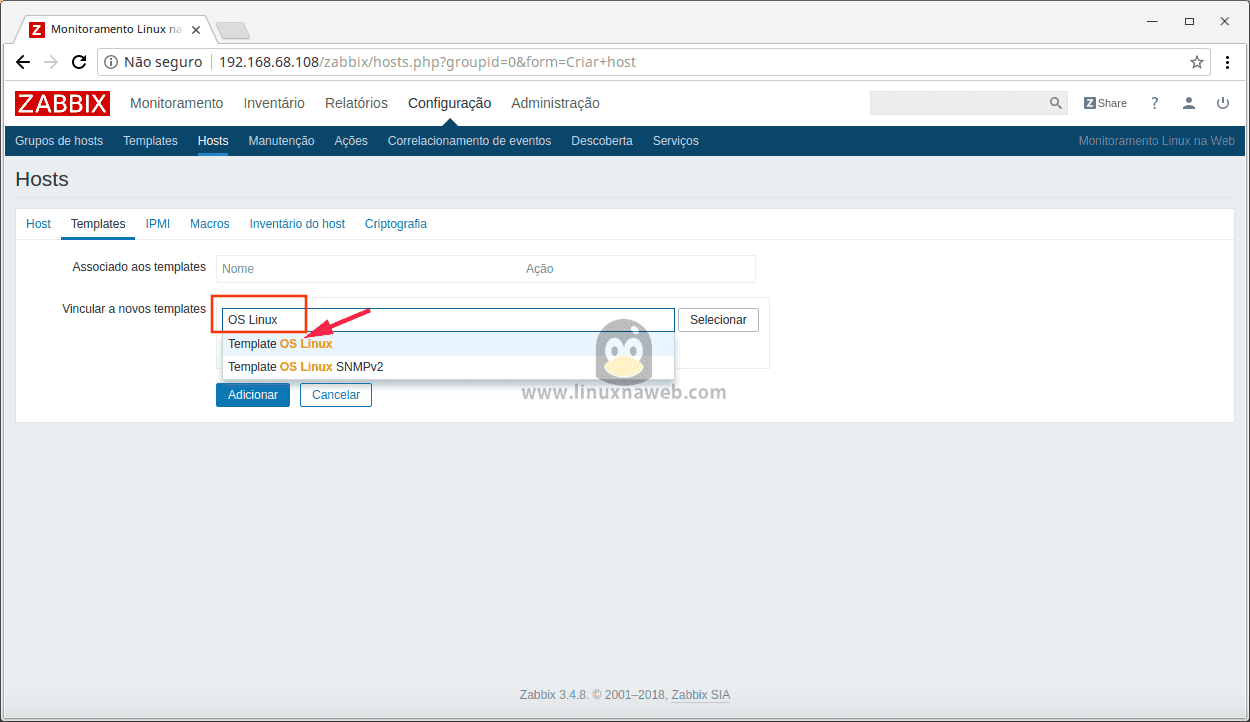Click the Hosts page heading
The image size is (1250, 722).
tap(42, 180)
